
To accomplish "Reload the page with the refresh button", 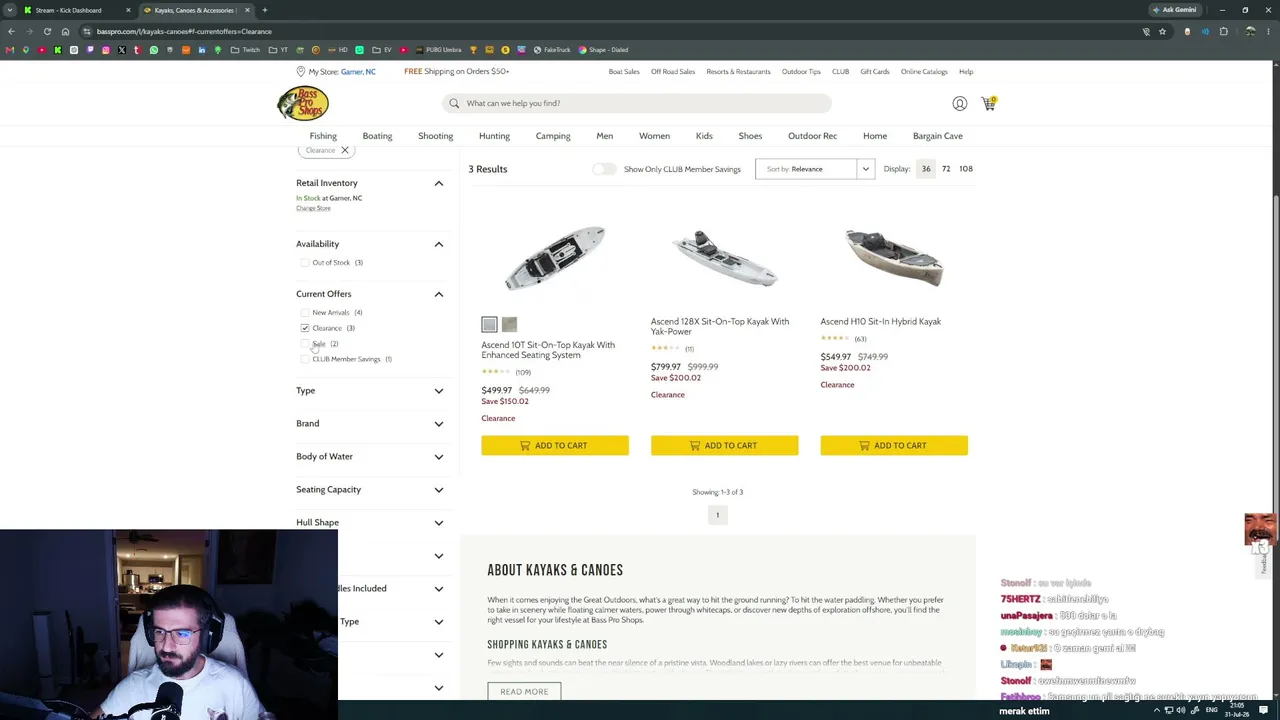I will tap(47, 31).
